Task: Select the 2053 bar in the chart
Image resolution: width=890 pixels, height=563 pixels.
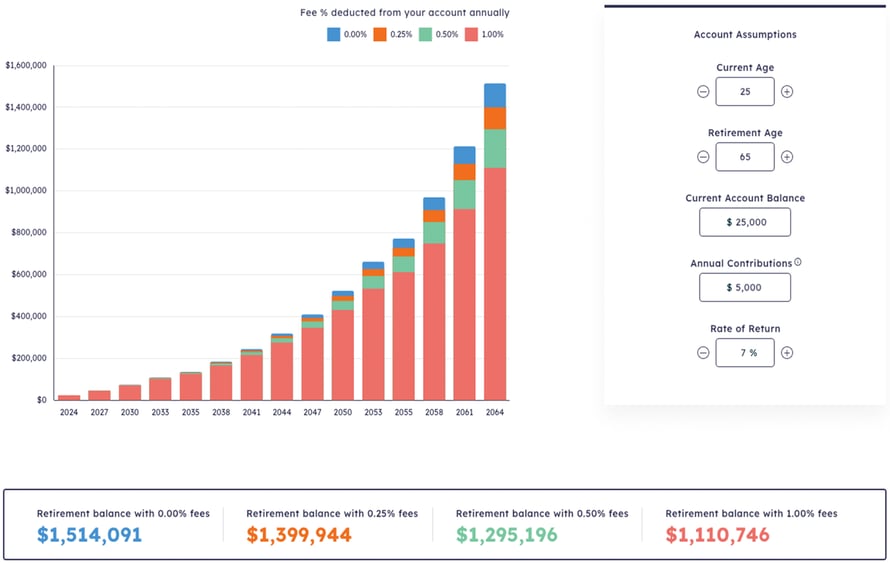Action: coord(373,331)
